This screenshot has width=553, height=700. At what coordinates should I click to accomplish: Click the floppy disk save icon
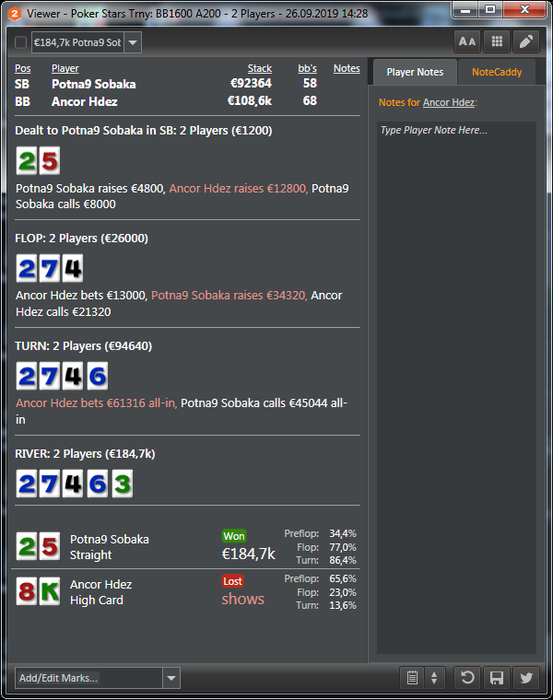click(496, 678)
